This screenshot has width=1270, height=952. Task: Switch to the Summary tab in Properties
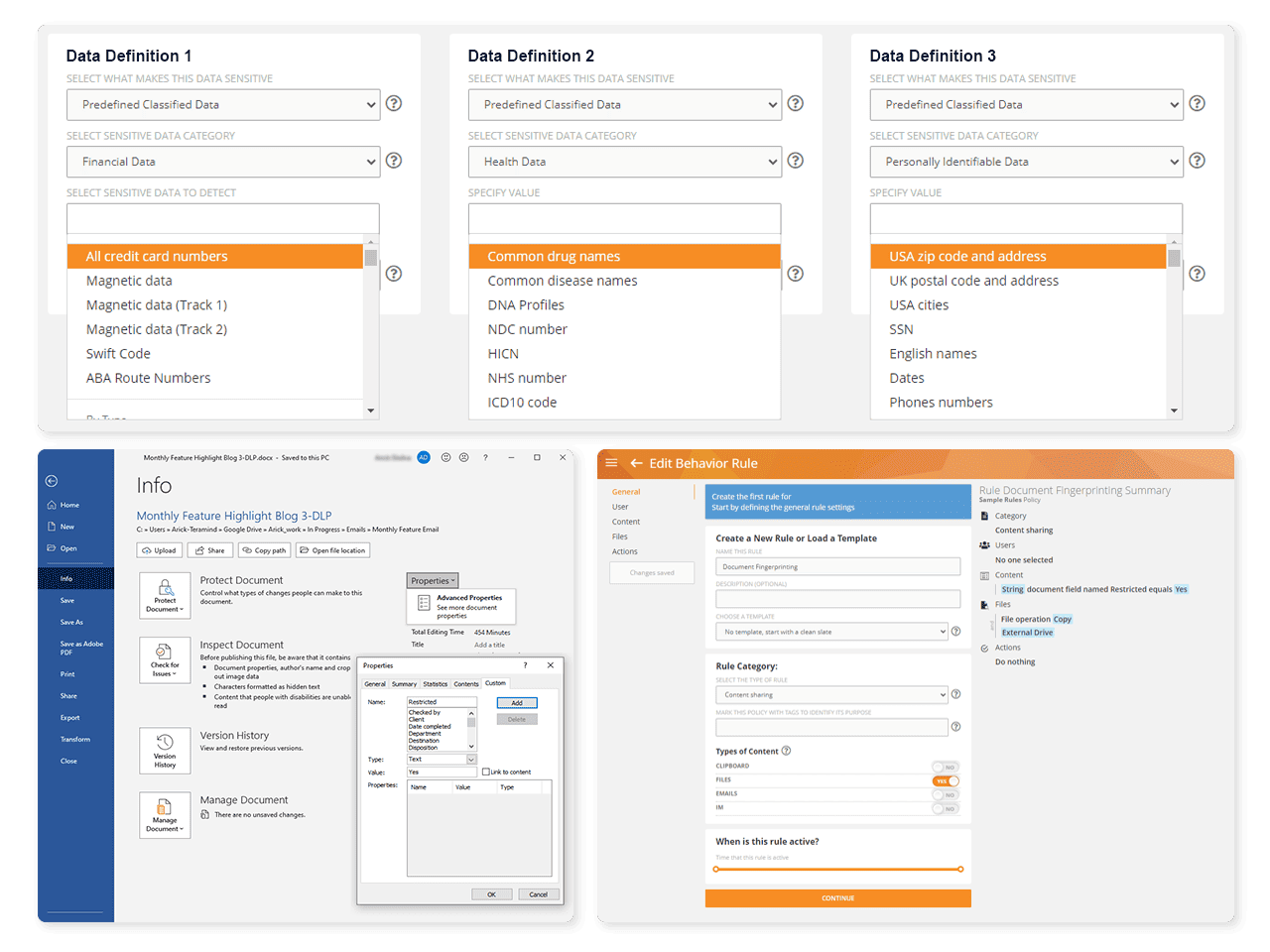[404, 683]
